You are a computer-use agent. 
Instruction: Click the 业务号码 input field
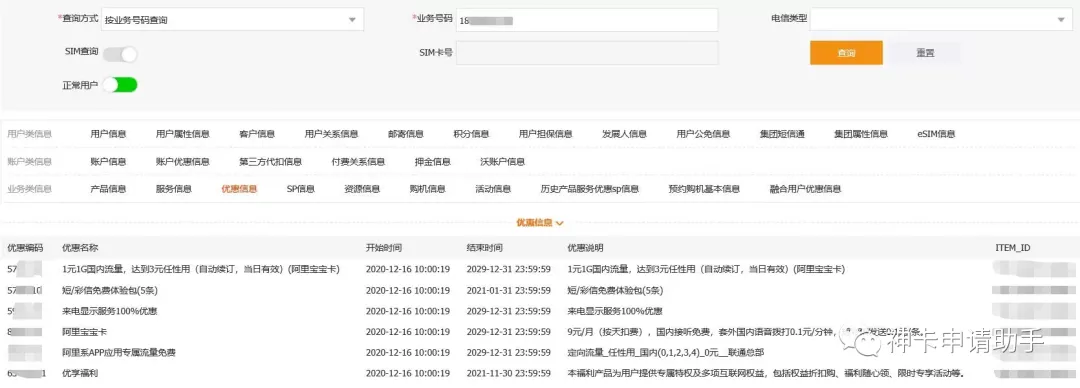point(587,20)
